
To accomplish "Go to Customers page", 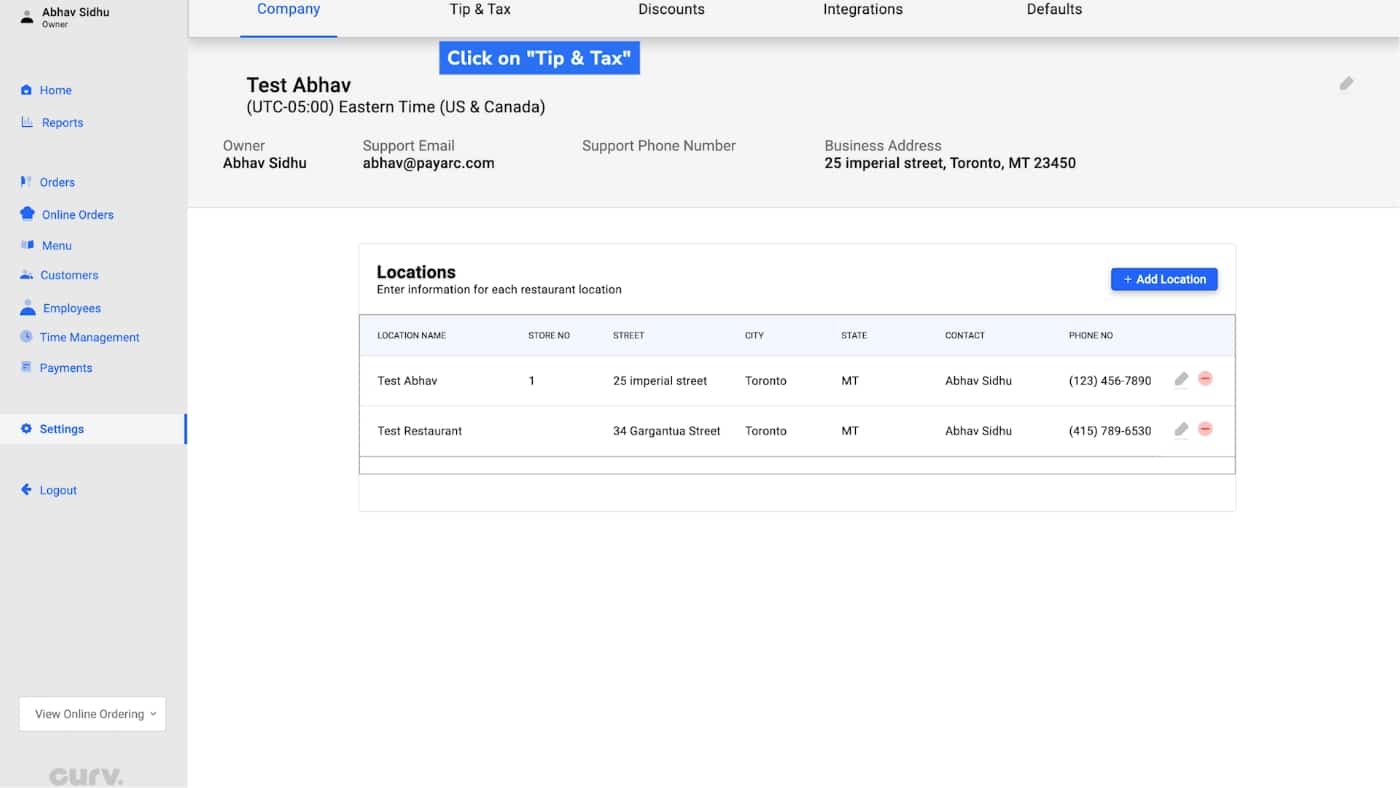I will pos(69,275).
